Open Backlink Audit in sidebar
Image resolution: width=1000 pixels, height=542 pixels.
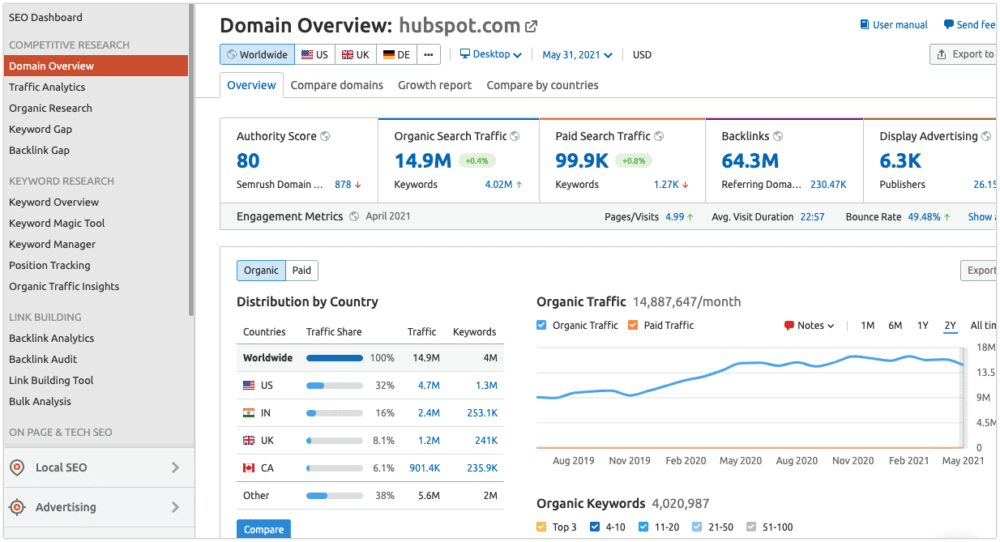(43, 359)
